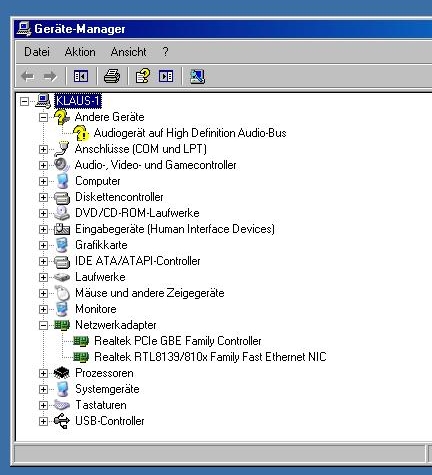432x475 pixels.
Task: Select Audiogerät auf High Definition Audio-Bus
Action: [190, 133]
